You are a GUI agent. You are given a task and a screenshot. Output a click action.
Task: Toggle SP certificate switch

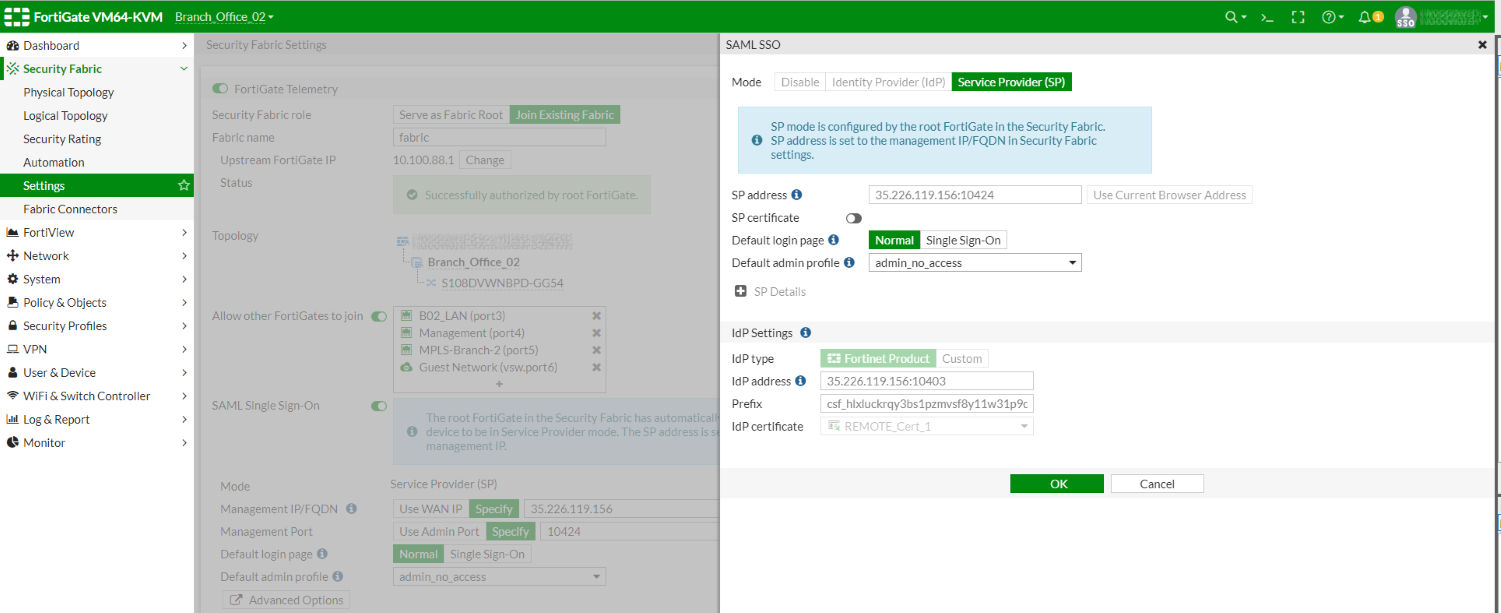coord(854,218)
